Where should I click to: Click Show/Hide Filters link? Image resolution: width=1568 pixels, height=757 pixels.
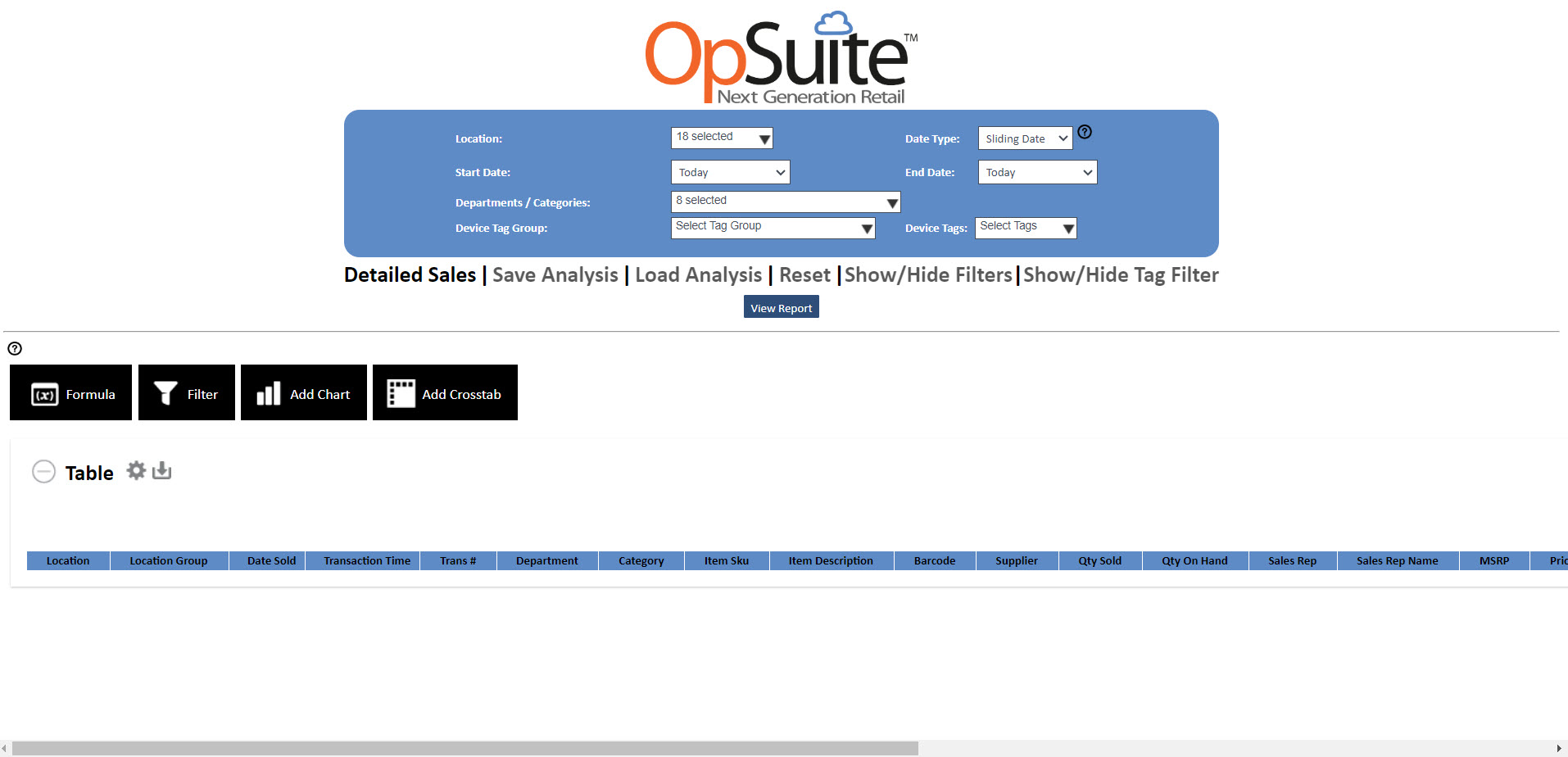(928, 275)
